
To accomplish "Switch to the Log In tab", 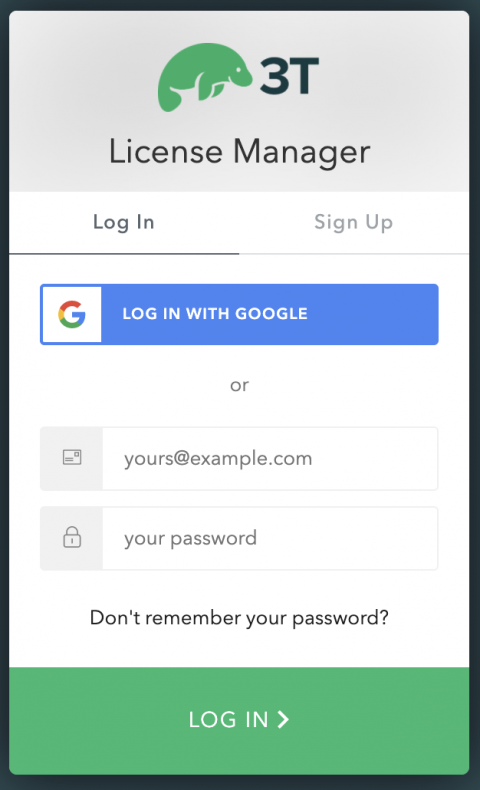I will pos(124,222).
